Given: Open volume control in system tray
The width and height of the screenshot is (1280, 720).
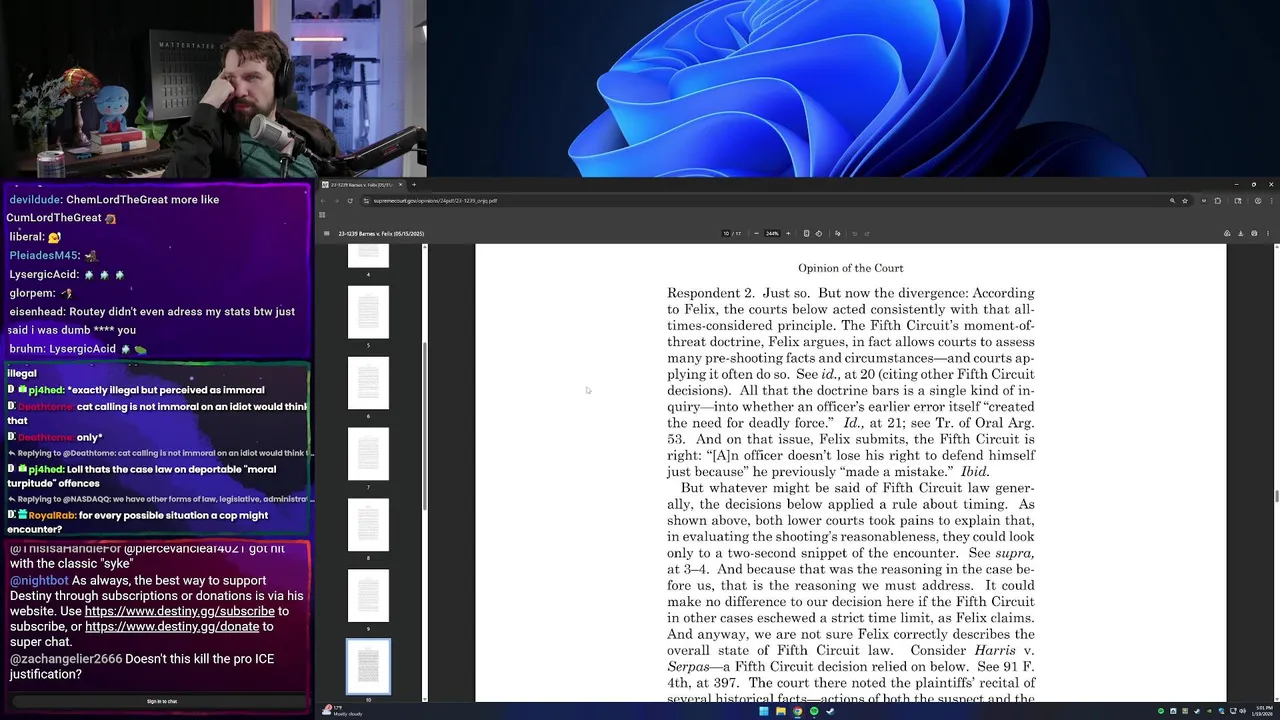Looking at the screenshot, I should pos(1242,711).
